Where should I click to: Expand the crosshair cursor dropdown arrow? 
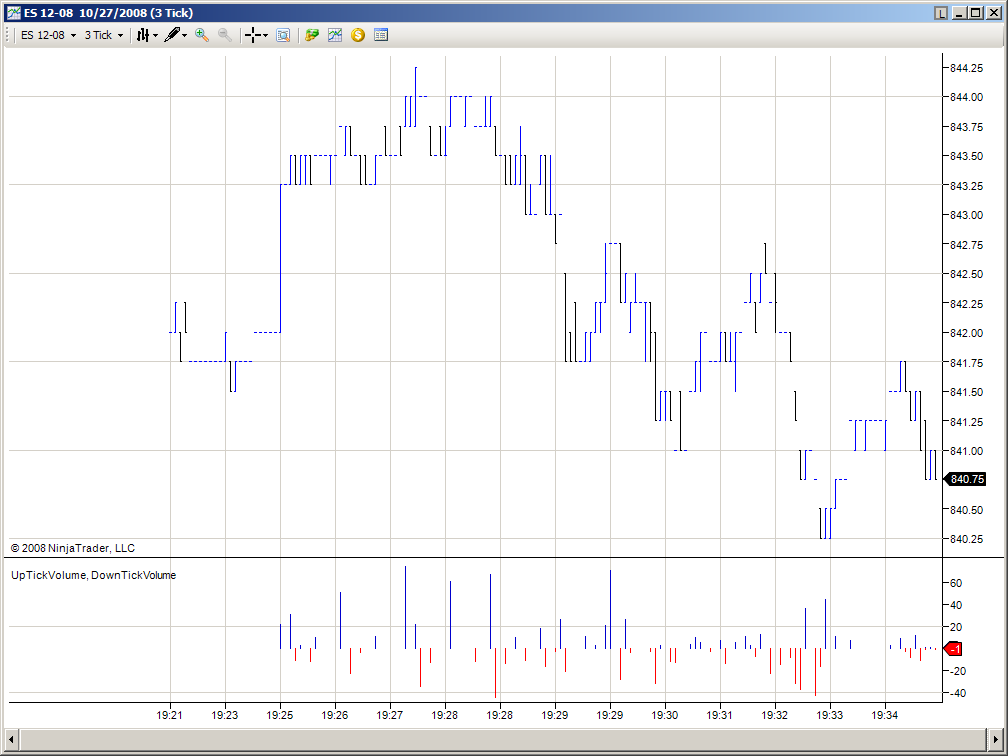[x=266, y=35]
